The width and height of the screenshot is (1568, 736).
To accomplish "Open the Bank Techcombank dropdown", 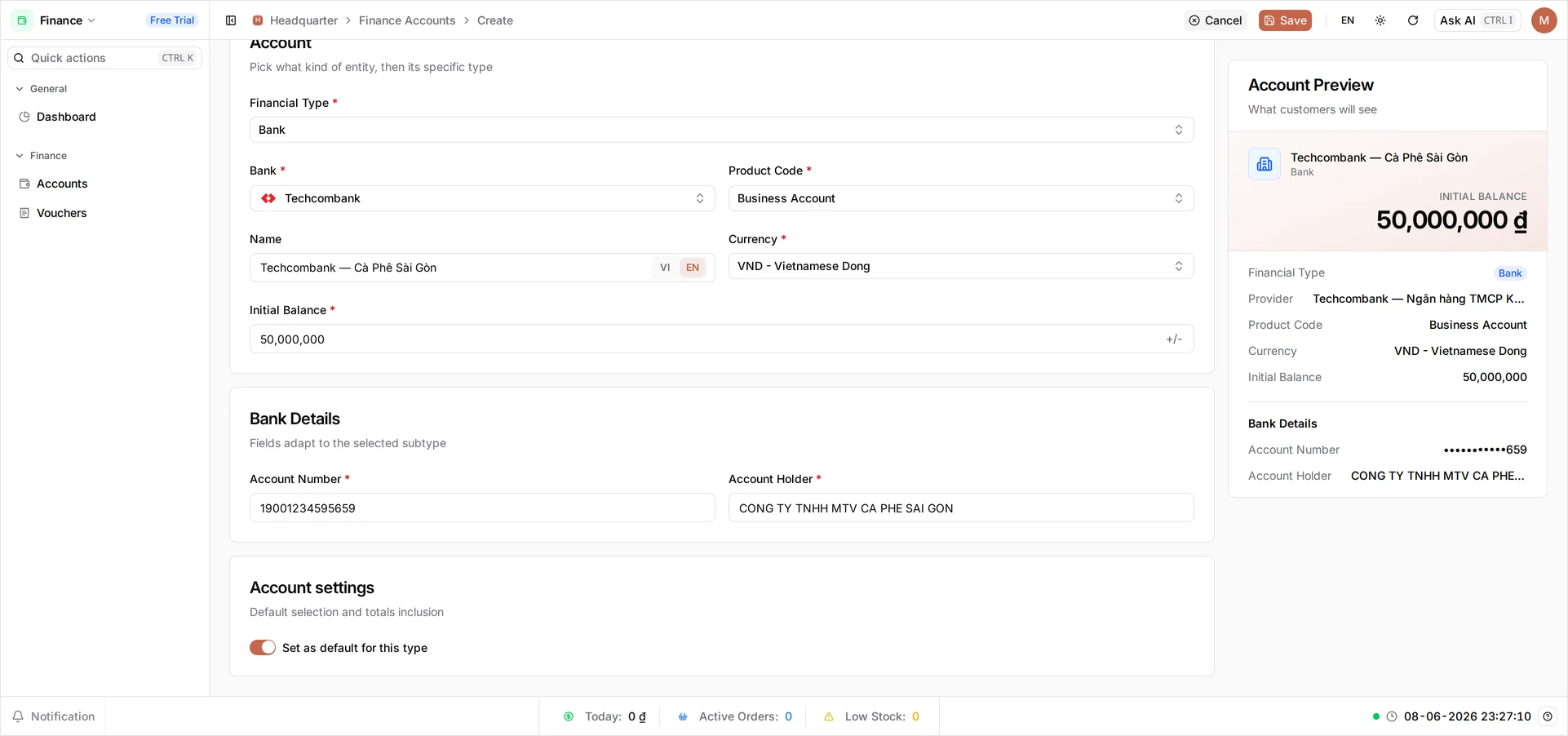I will click(x=482, y=198).
